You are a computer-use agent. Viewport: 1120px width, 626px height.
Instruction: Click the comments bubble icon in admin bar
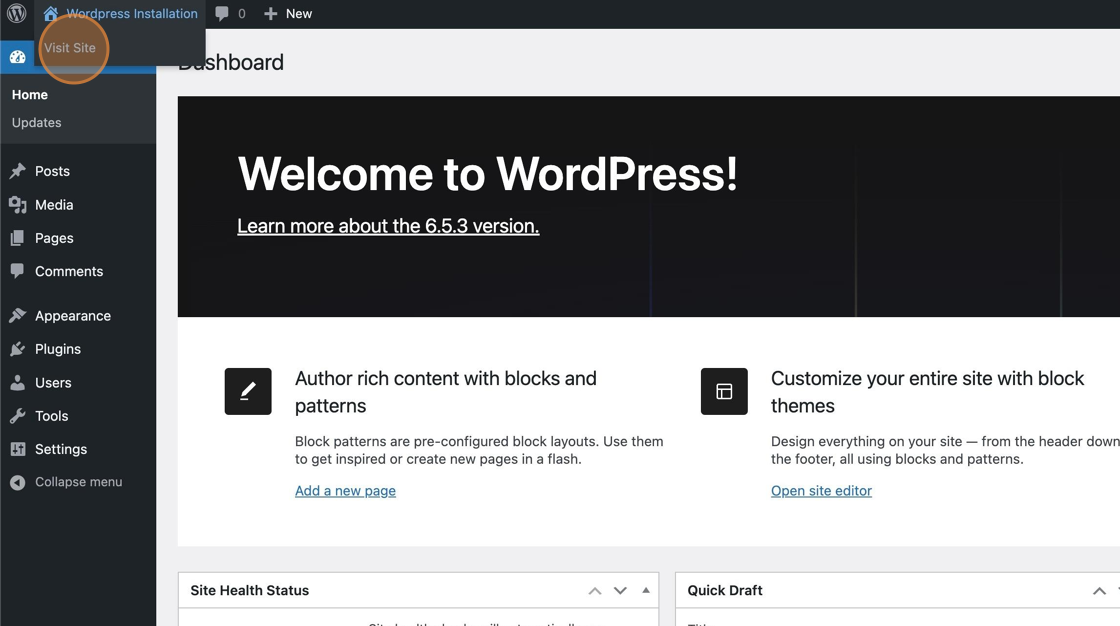click(222, 14)
